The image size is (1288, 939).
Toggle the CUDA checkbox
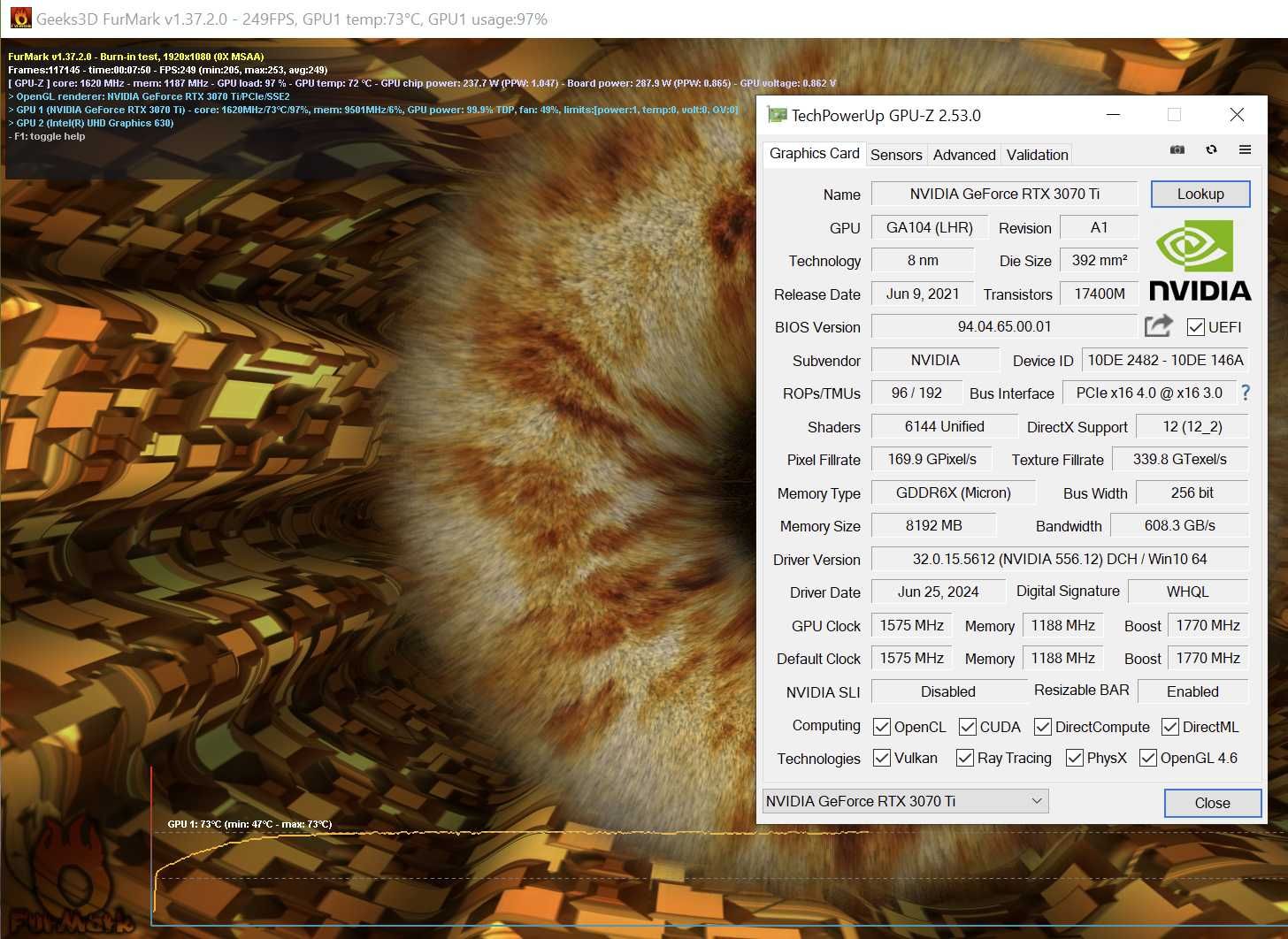coord(968,727)
